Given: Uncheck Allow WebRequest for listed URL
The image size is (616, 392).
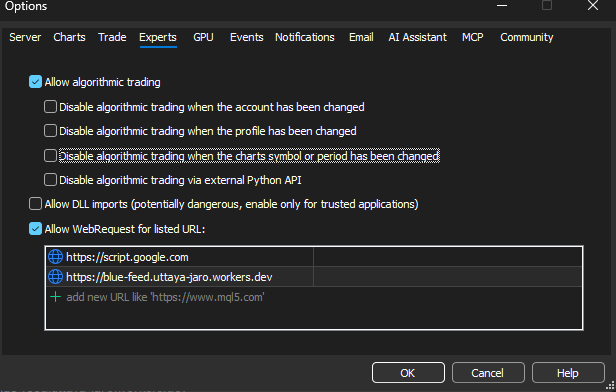Looking at the screenshot, I should [35, 229].
